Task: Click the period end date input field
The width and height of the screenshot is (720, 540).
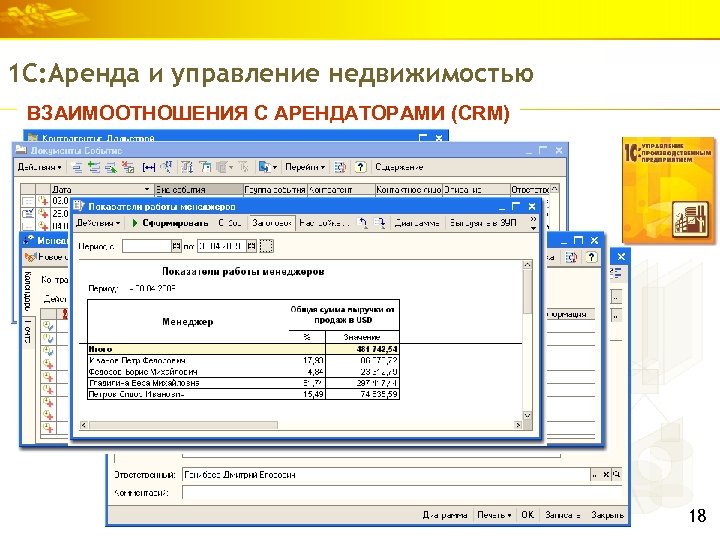Action: (x=222, y=247)
